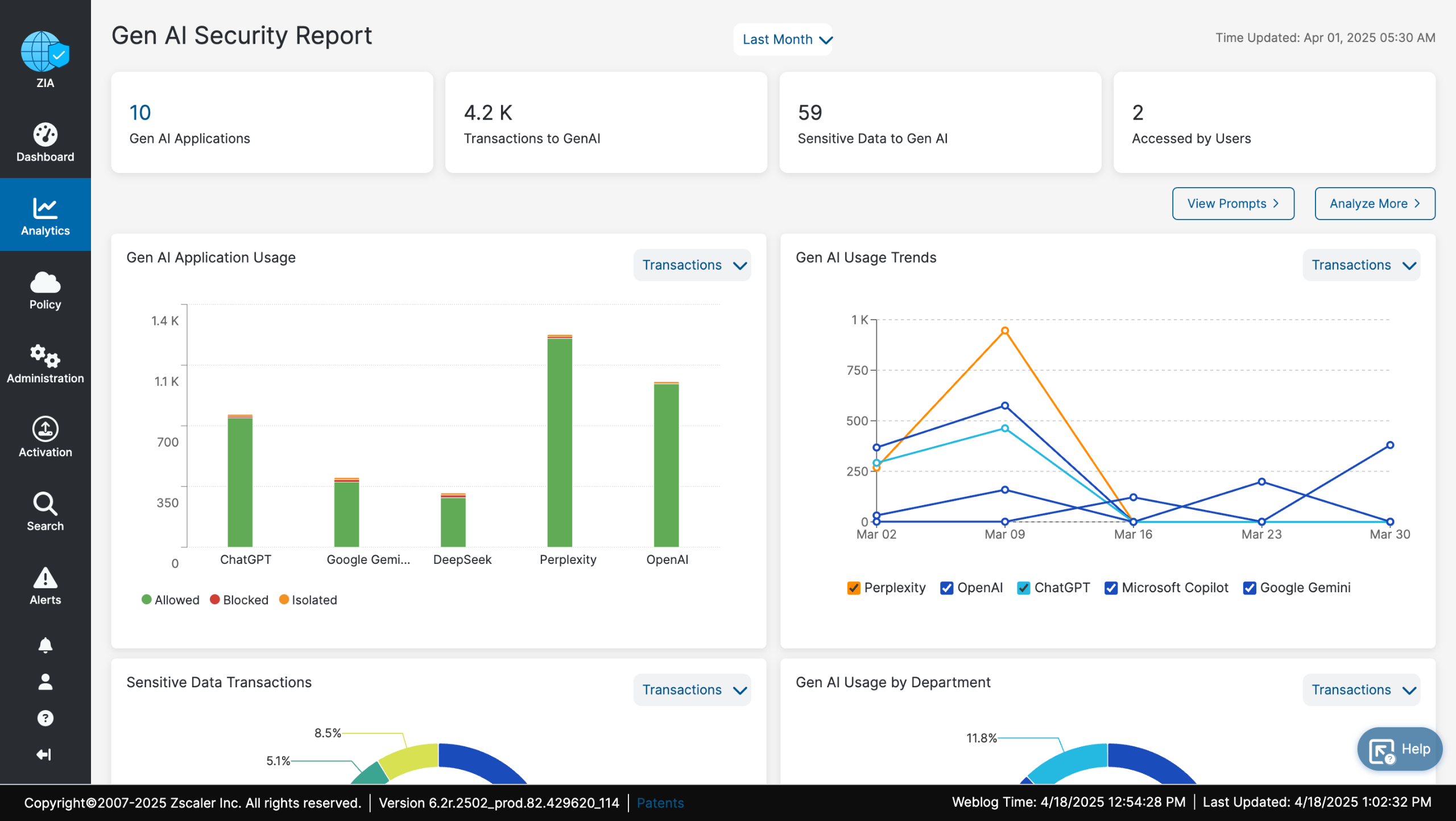Uncheck the Perplexity trend checkbox
The image size is (1456, 821).
click(x=853, y=588)
